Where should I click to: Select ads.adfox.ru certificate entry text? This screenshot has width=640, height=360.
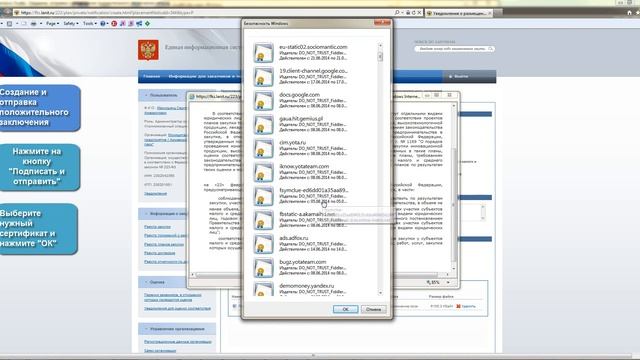[313, 243]
